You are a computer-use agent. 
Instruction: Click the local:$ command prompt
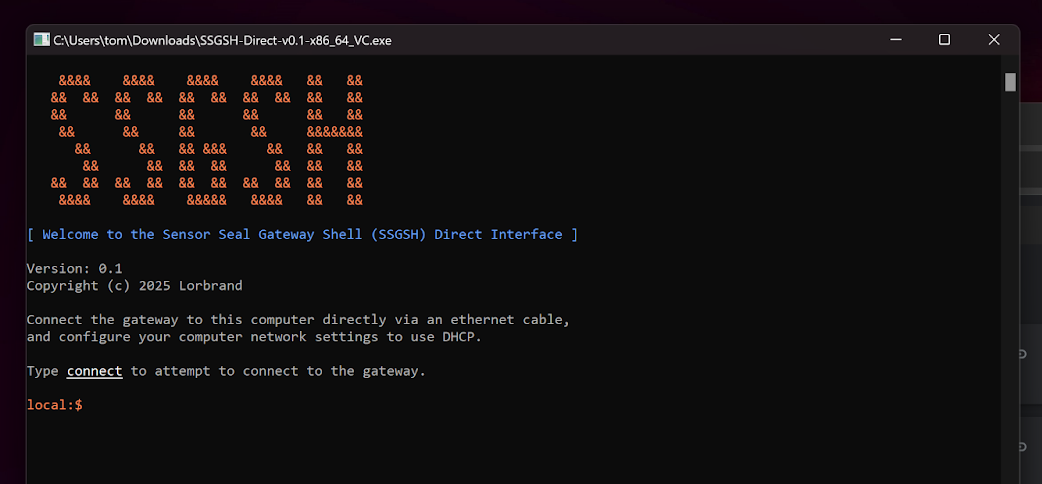click(54, 404)
